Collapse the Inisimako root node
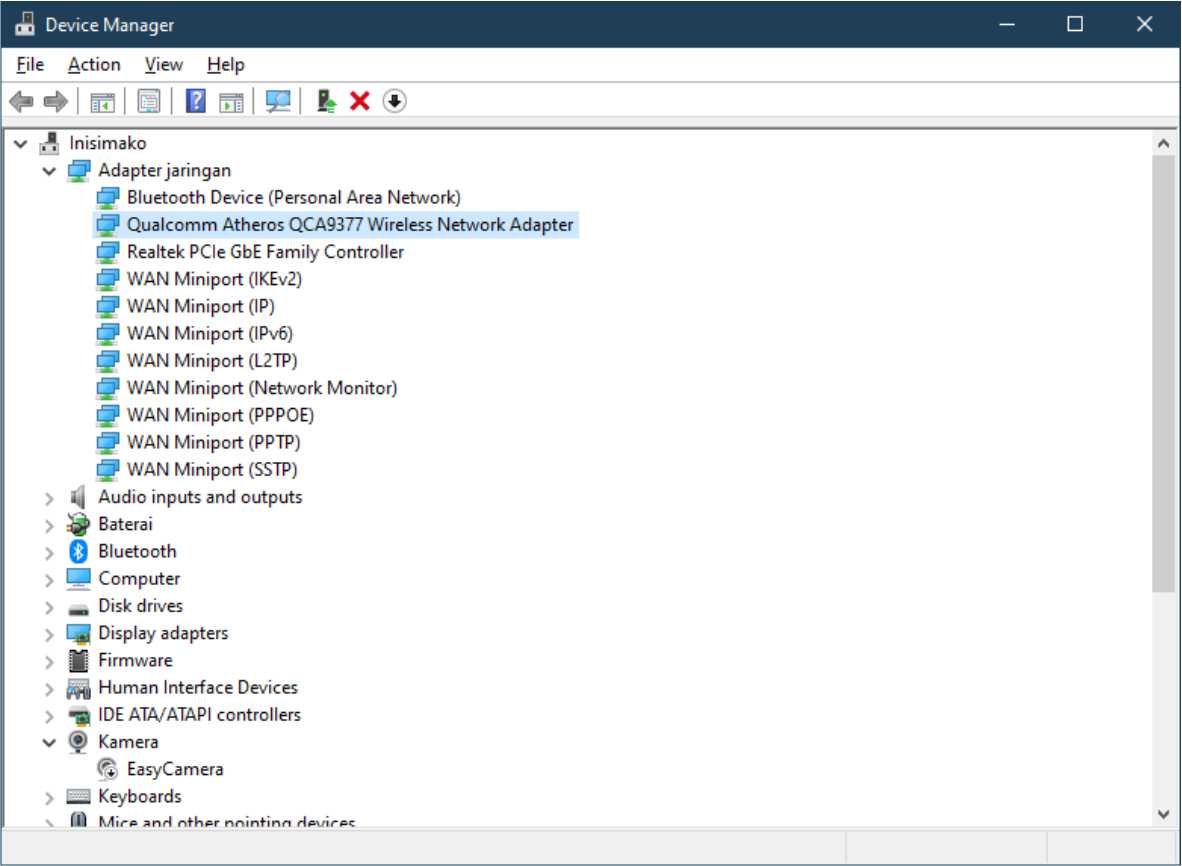The width and height of the screenshot is (1182, 866). pyautogui.click(x=21, y=143)
